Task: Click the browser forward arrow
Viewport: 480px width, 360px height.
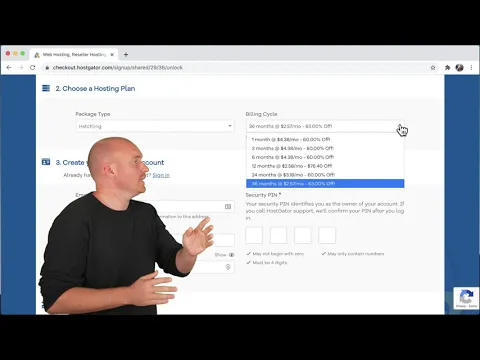Action: click(21, 68)
